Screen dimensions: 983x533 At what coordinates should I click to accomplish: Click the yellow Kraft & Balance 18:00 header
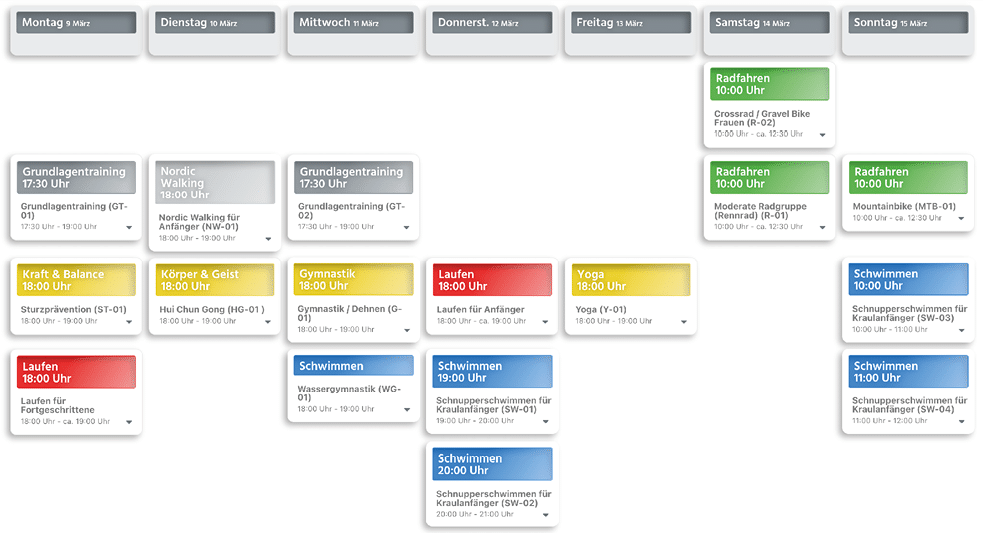point(76,280)
